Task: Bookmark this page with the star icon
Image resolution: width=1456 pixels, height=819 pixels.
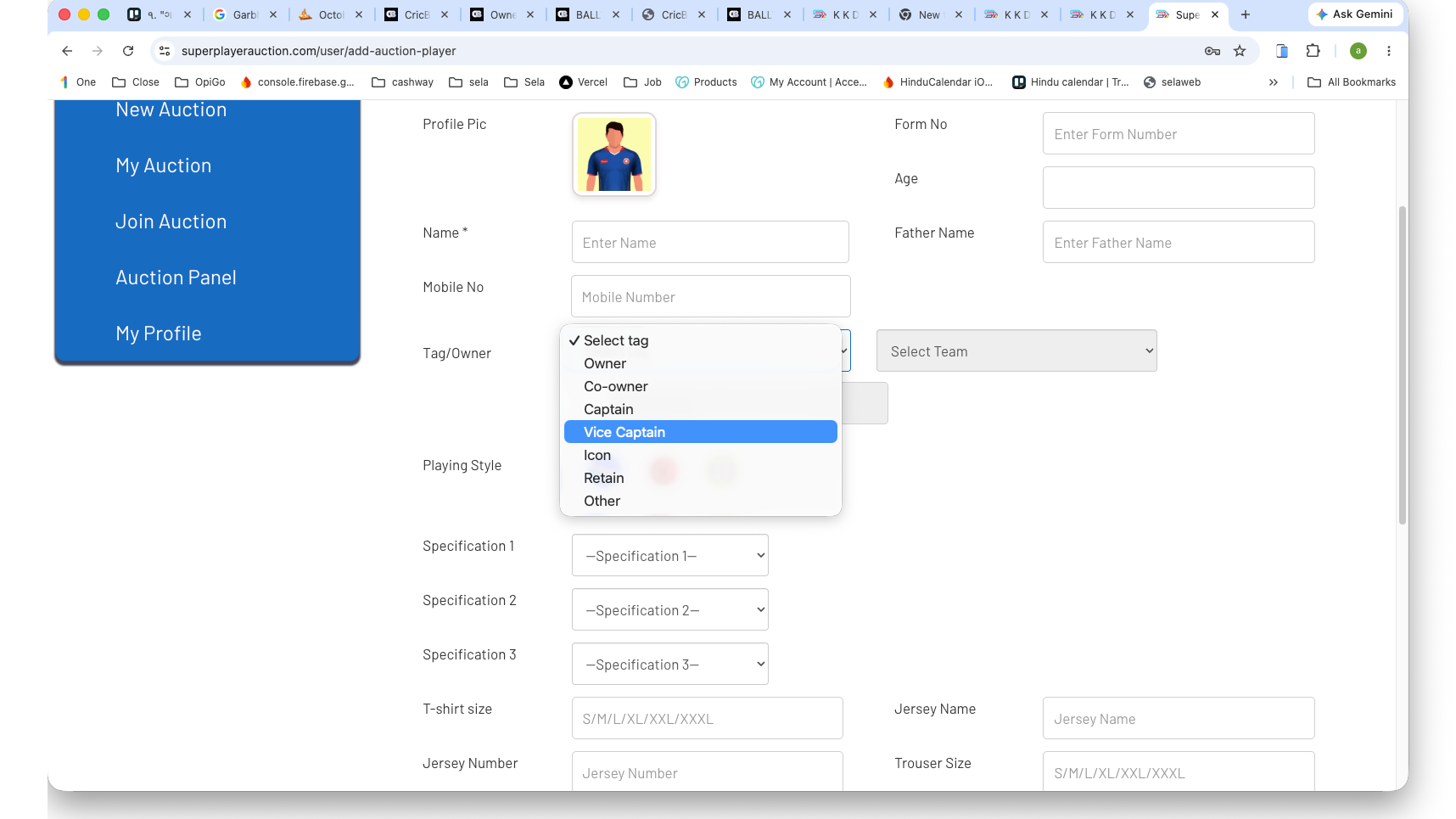Action: [x=1240, y=51]
